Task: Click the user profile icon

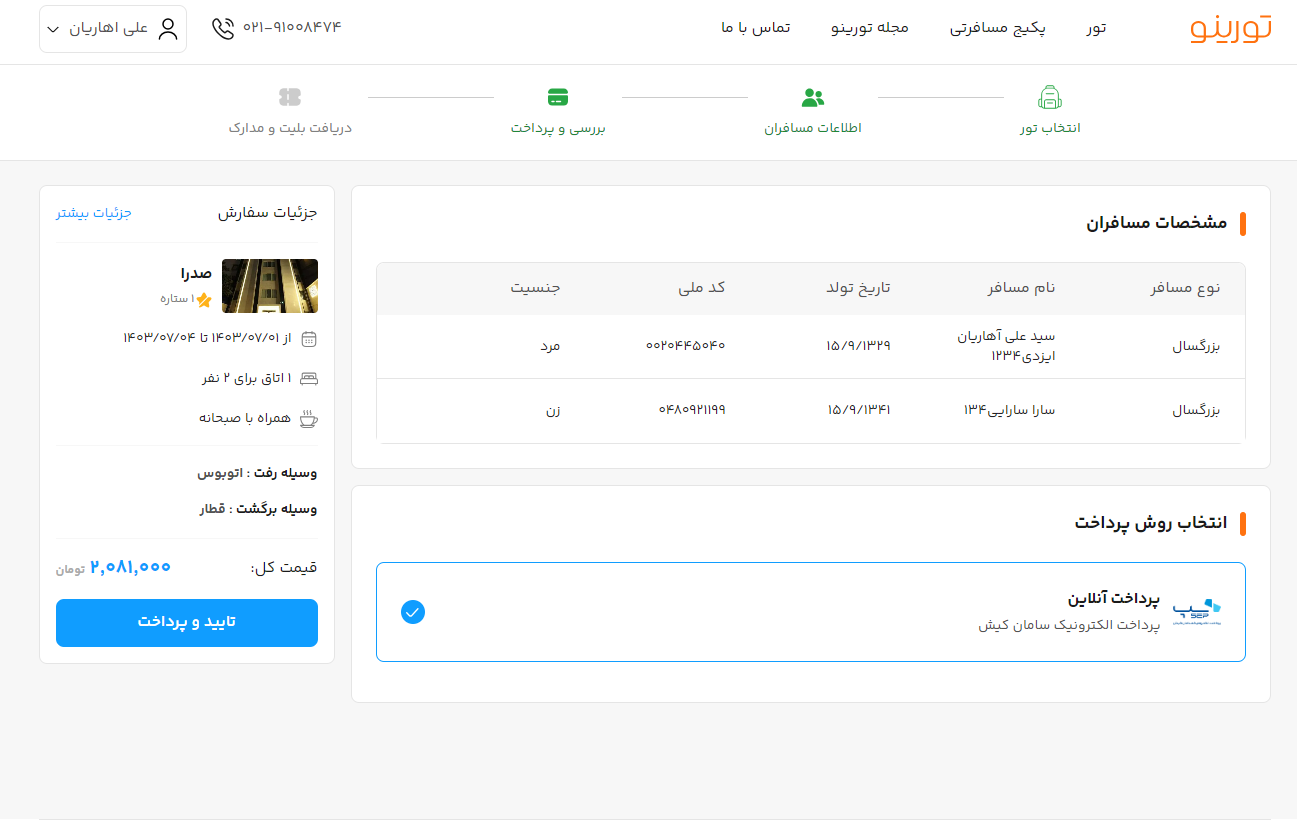Action: 168,28
